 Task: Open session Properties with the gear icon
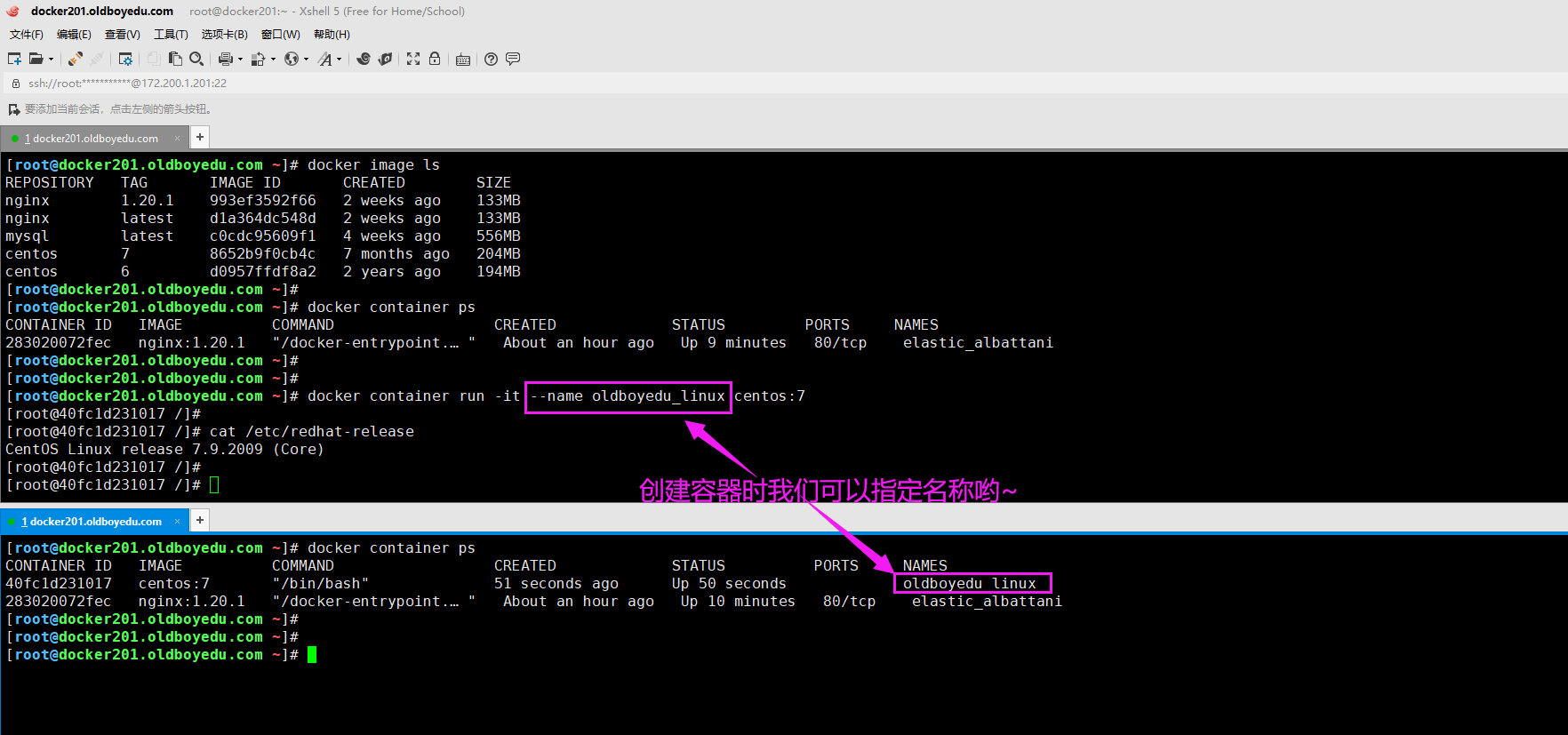tap(125, 59)
